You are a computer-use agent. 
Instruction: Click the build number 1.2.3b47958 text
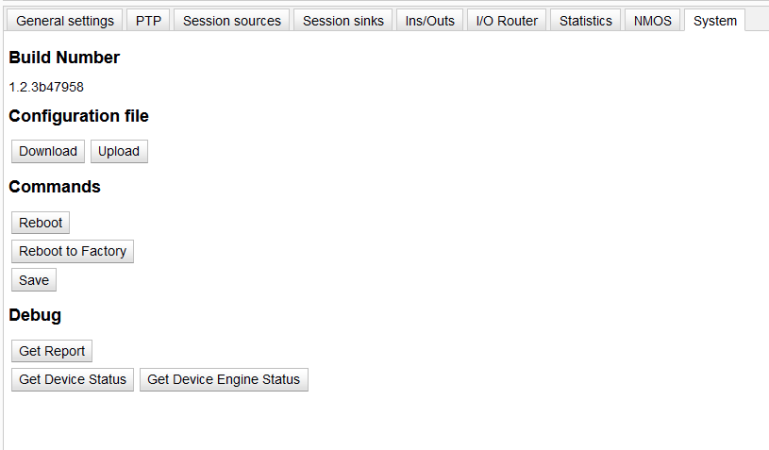pyautogui.click(x=46, y=87)
